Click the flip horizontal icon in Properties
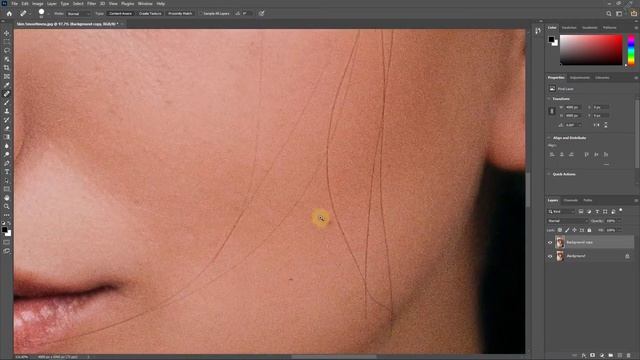The width and height of the screenshot is (640, 360). 597,125
